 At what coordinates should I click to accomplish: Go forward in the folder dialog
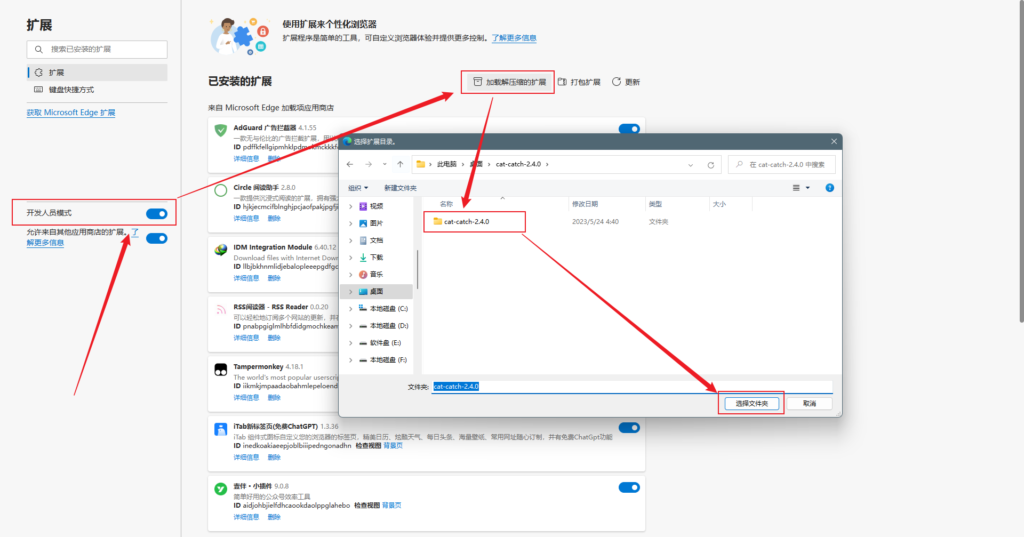368,165
